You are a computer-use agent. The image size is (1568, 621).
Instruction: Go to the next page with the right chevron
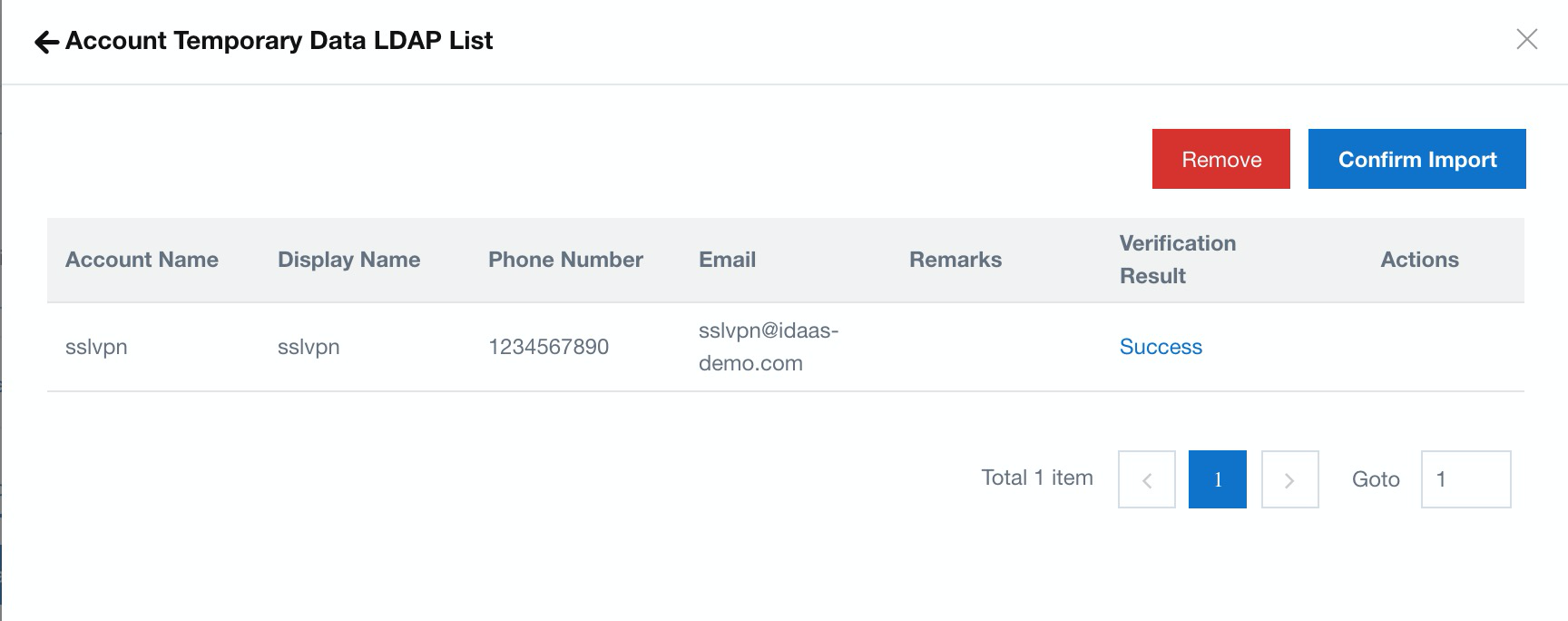(x=1289, y=479)
